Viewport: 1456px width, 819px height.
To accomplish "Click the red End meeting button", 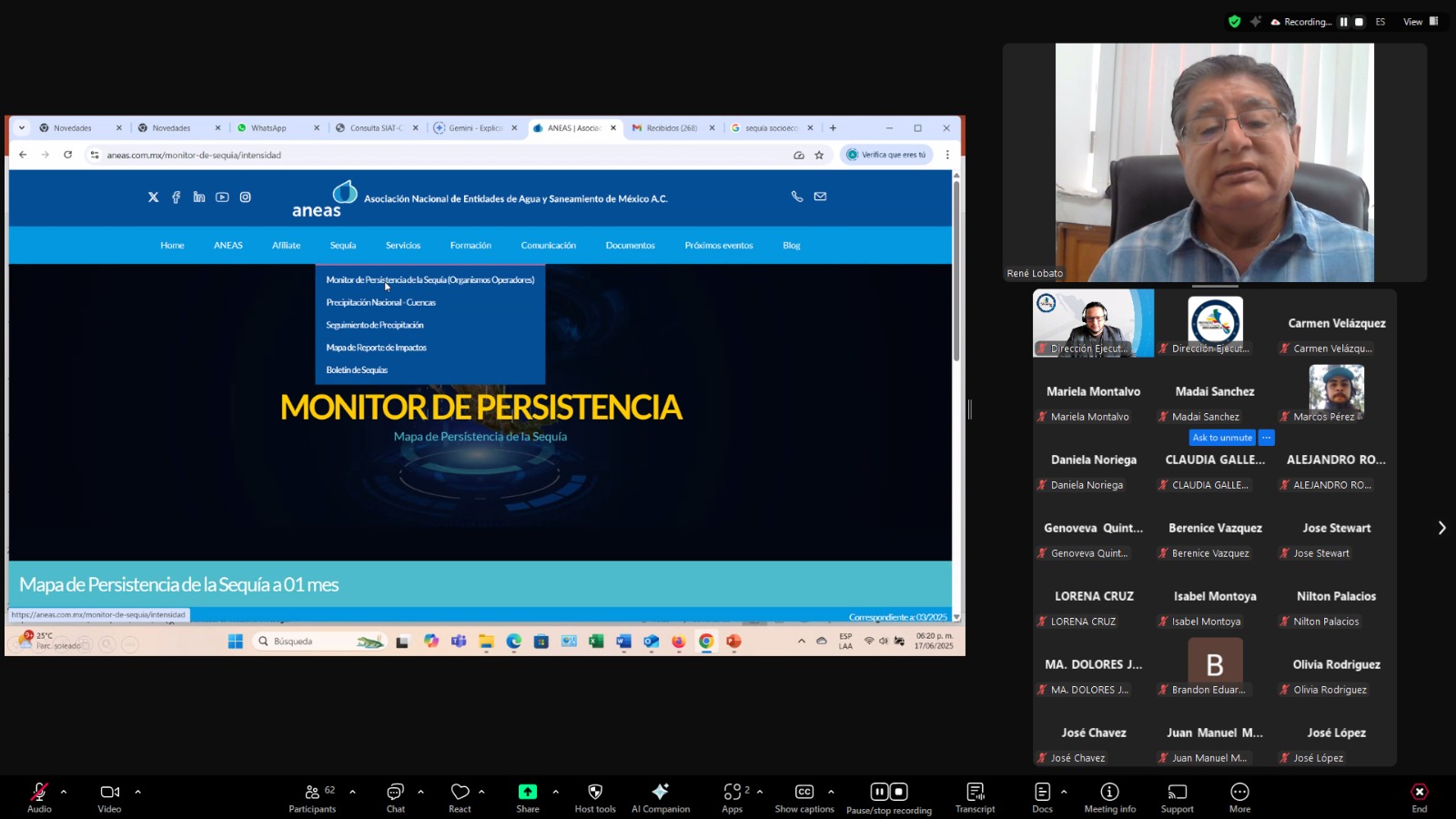I will [1420, 797].
